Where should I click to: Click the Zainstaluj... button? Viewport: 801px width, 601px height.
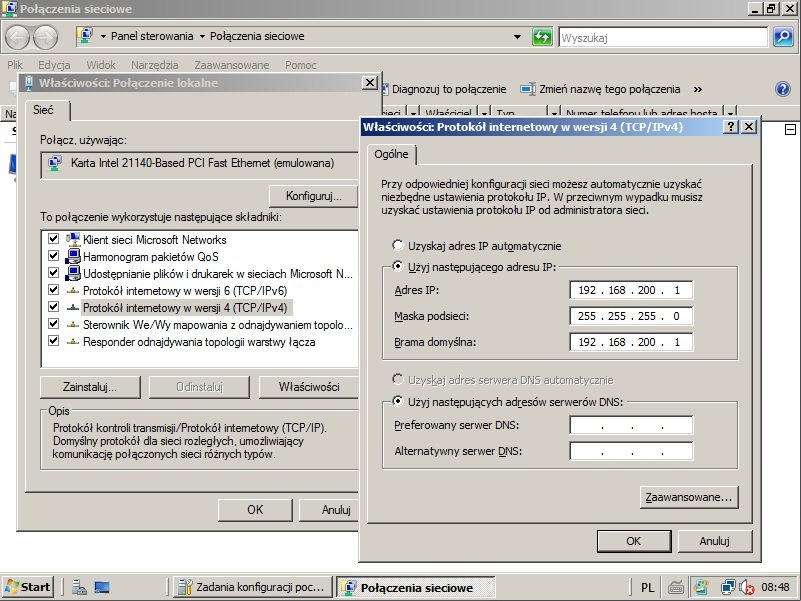90,387
